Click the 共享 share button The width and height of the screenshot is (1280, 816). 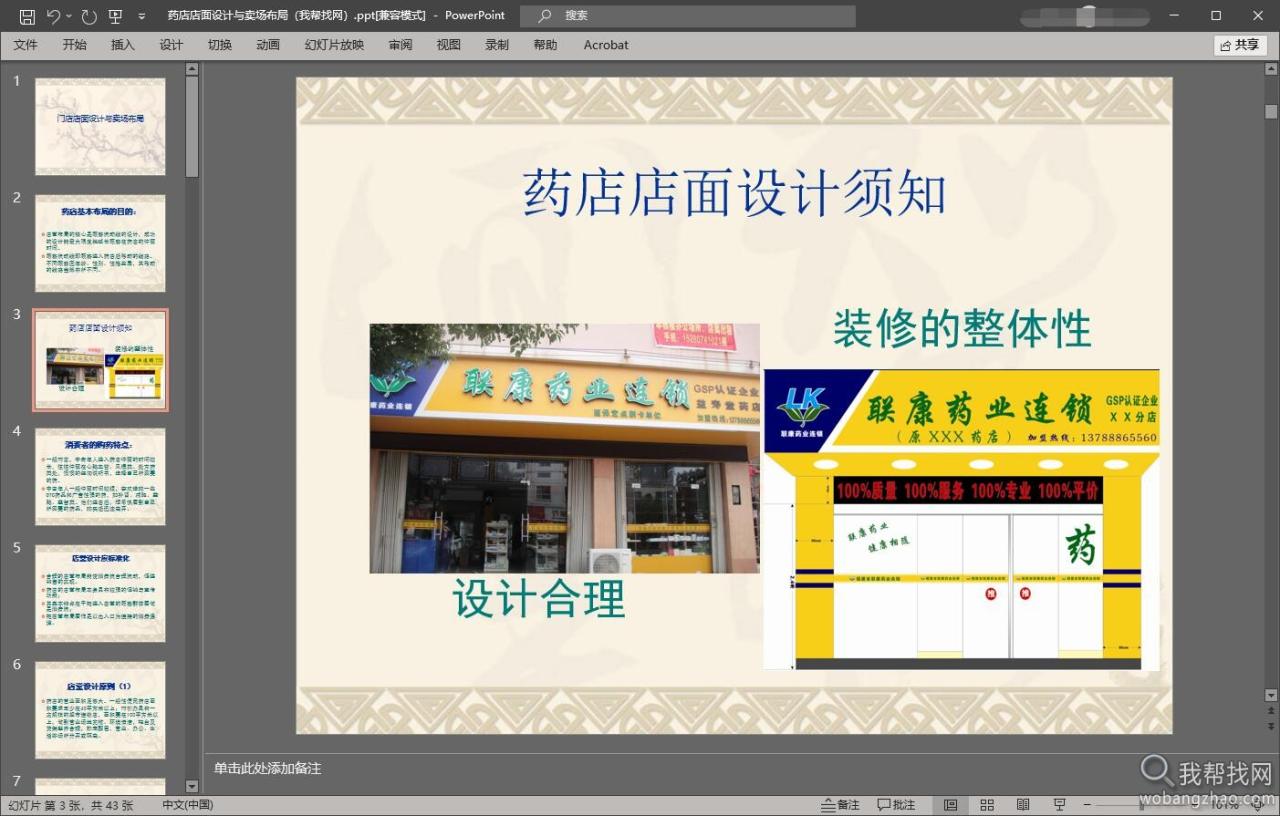click(1240, 45)
